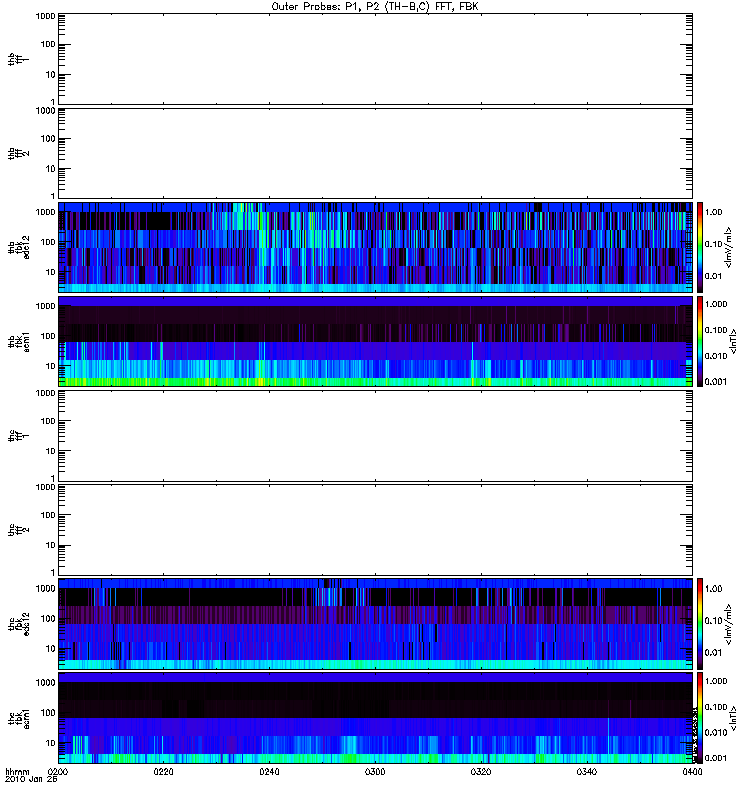Click the thb fbk scm1 spectrogram panel
750x800 pixels.
point(376,341)
